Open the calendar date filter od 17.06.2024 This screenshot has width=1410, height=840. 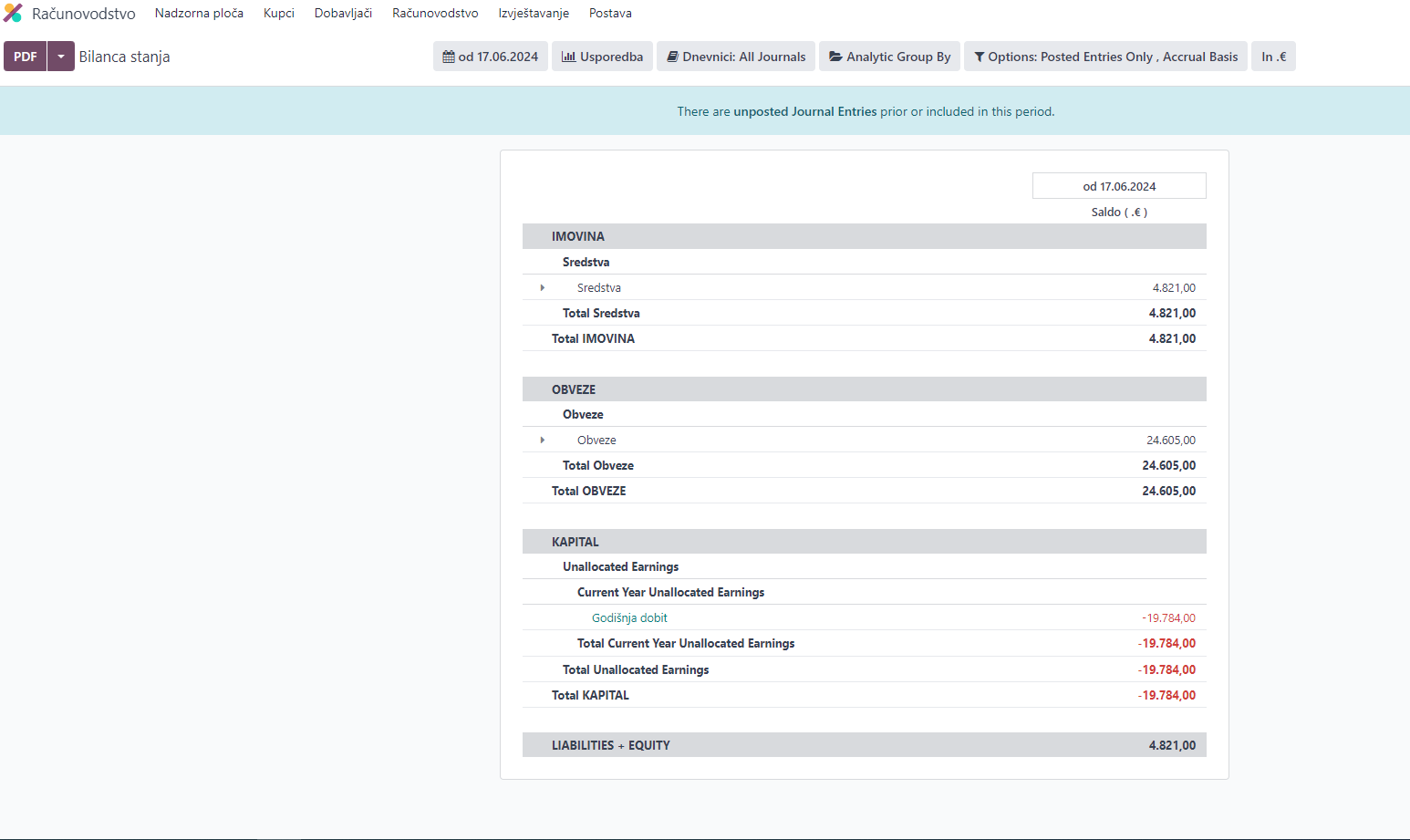click(491, 57)
